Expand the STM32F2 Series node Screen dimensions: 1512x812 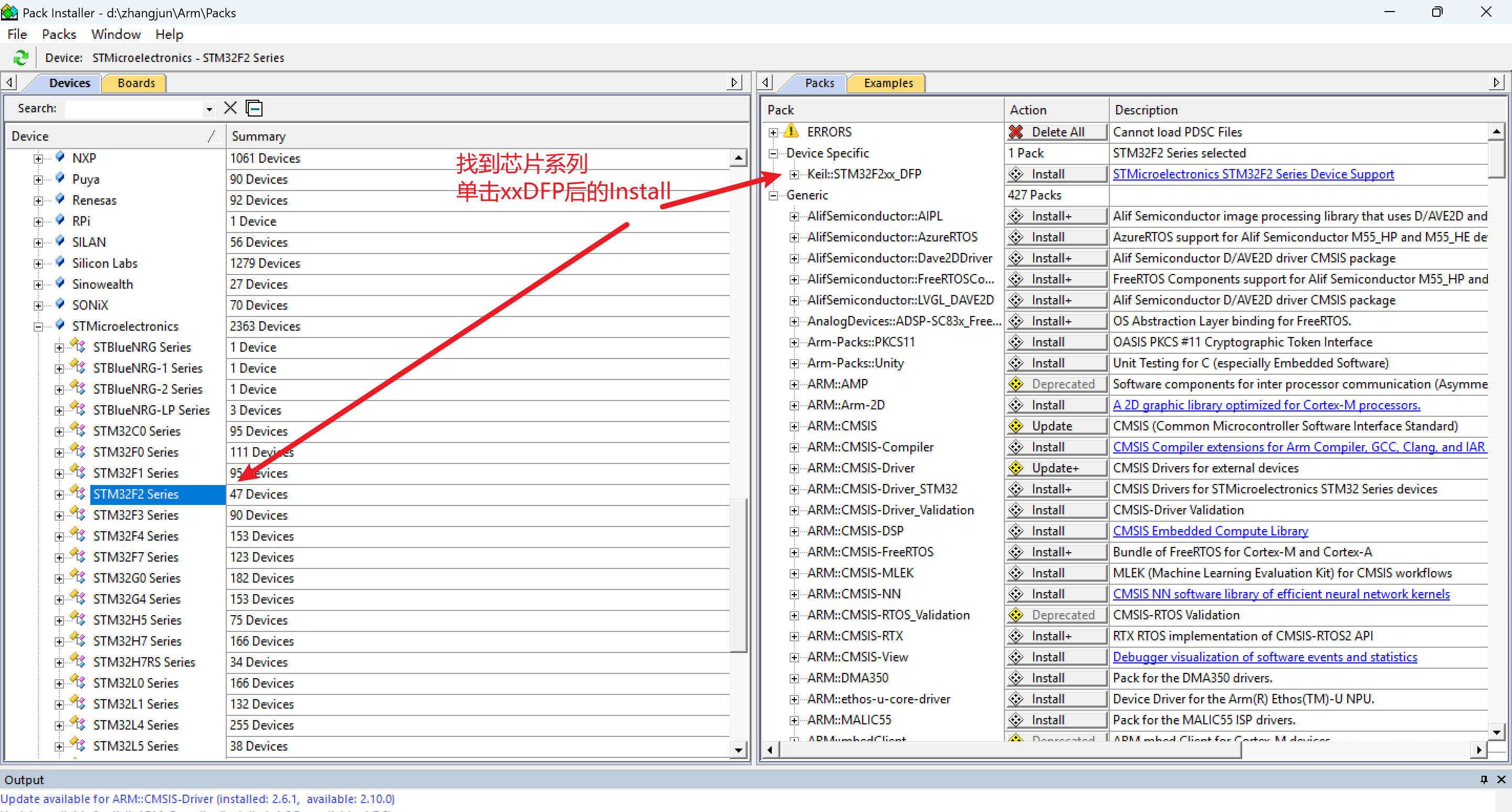point(59,494)
